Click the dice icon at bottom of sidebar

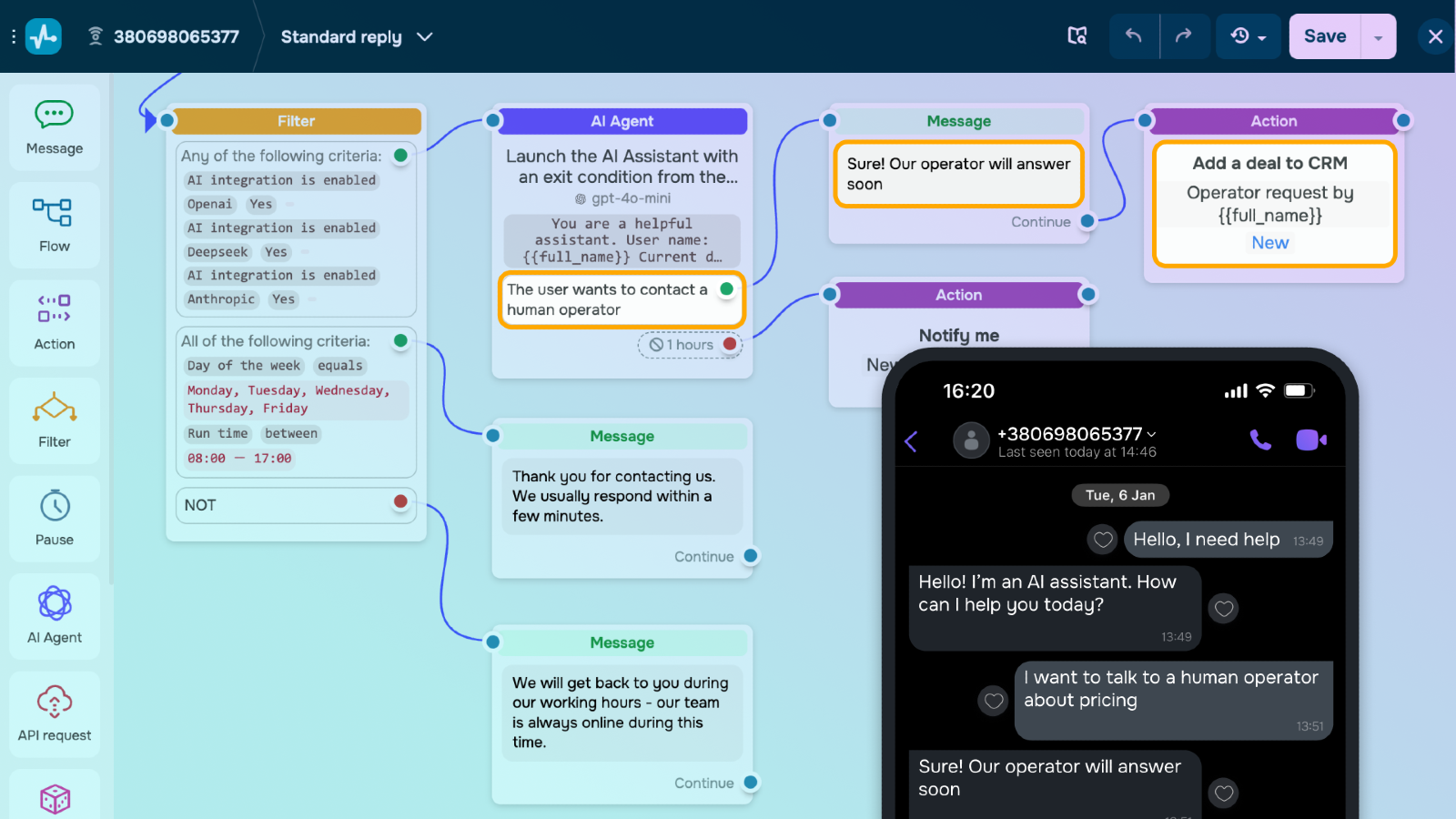(x=54, y=797)
